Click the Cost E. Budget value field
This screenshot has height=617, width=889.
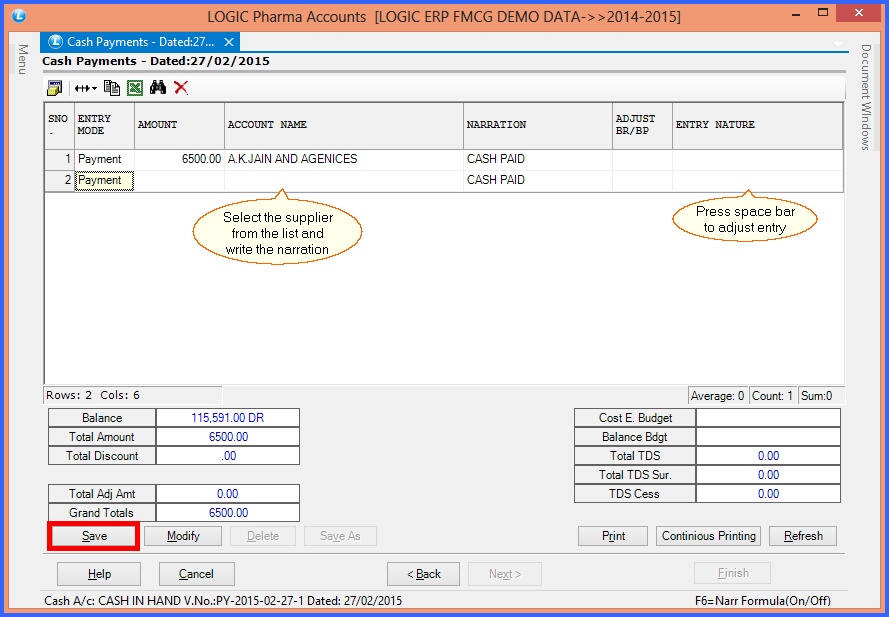click(768, 418)
